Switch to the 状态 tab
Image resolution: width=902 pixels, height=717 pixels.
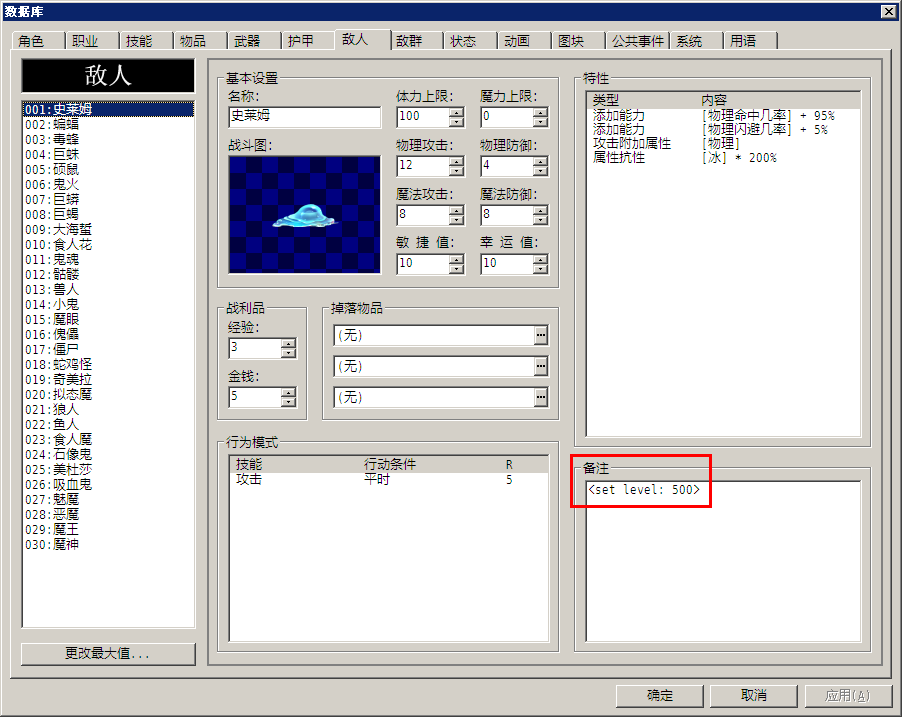pyautogui.click(x=471, y=41)
